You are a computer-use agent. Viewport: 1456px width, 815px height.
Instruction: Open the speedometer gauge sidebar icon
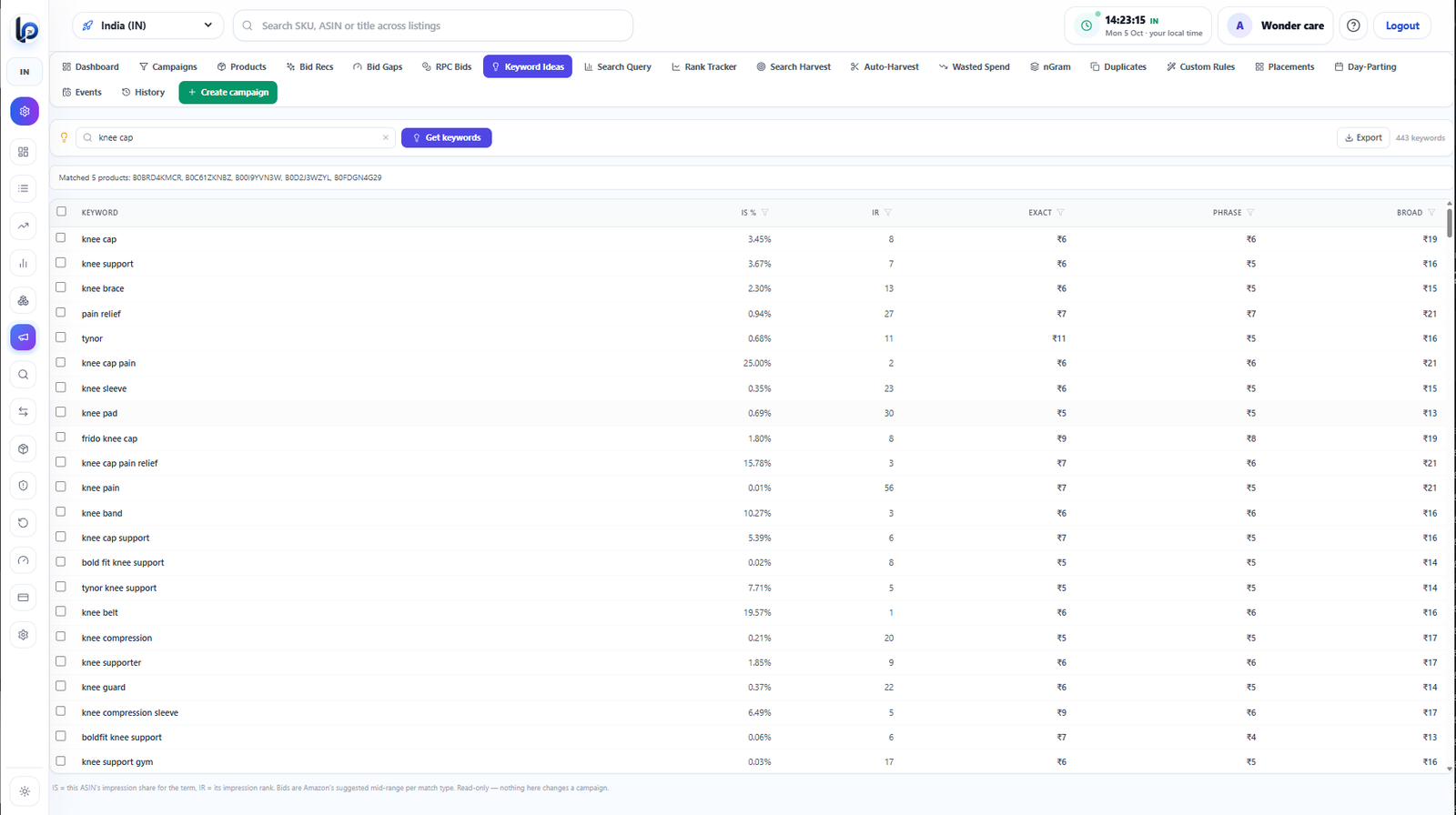pyautogui.click(x=24, y=560)
